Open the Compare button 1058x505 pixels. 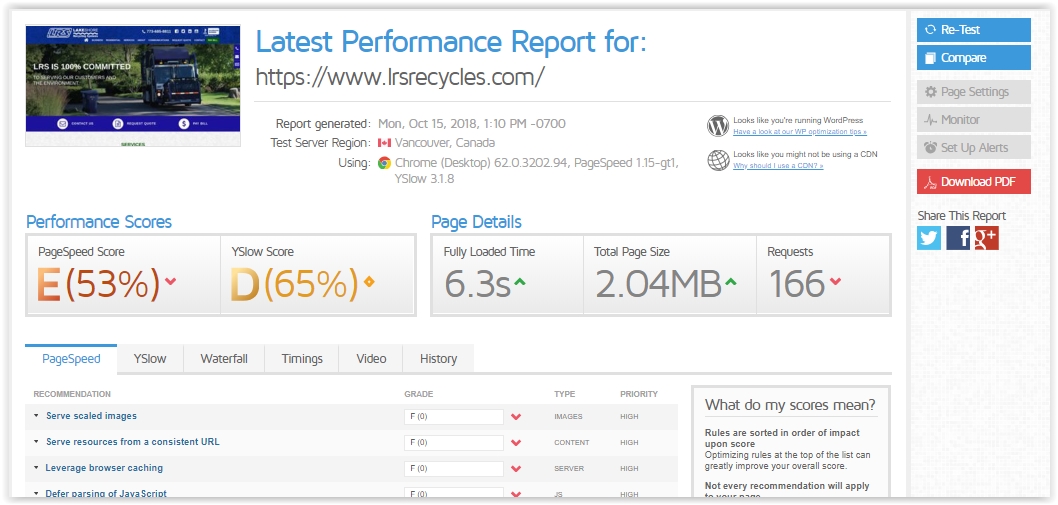coord(973,57)
